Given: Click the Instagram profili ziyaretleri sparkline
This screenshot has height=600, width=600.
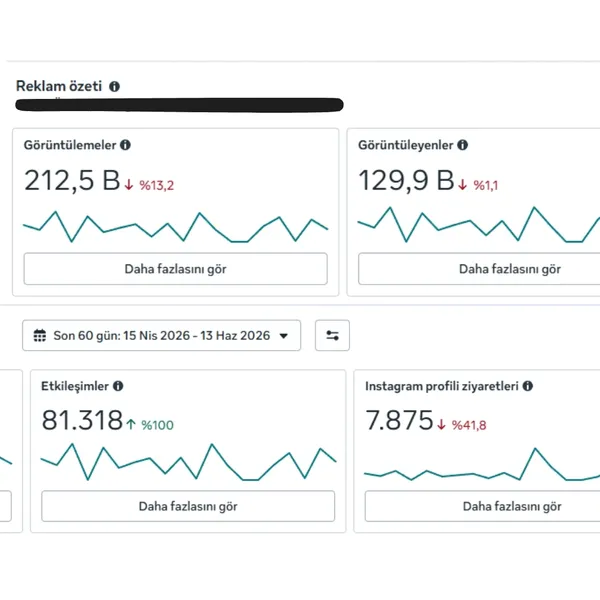Looking at the screenshot, I should coord(482,465).
